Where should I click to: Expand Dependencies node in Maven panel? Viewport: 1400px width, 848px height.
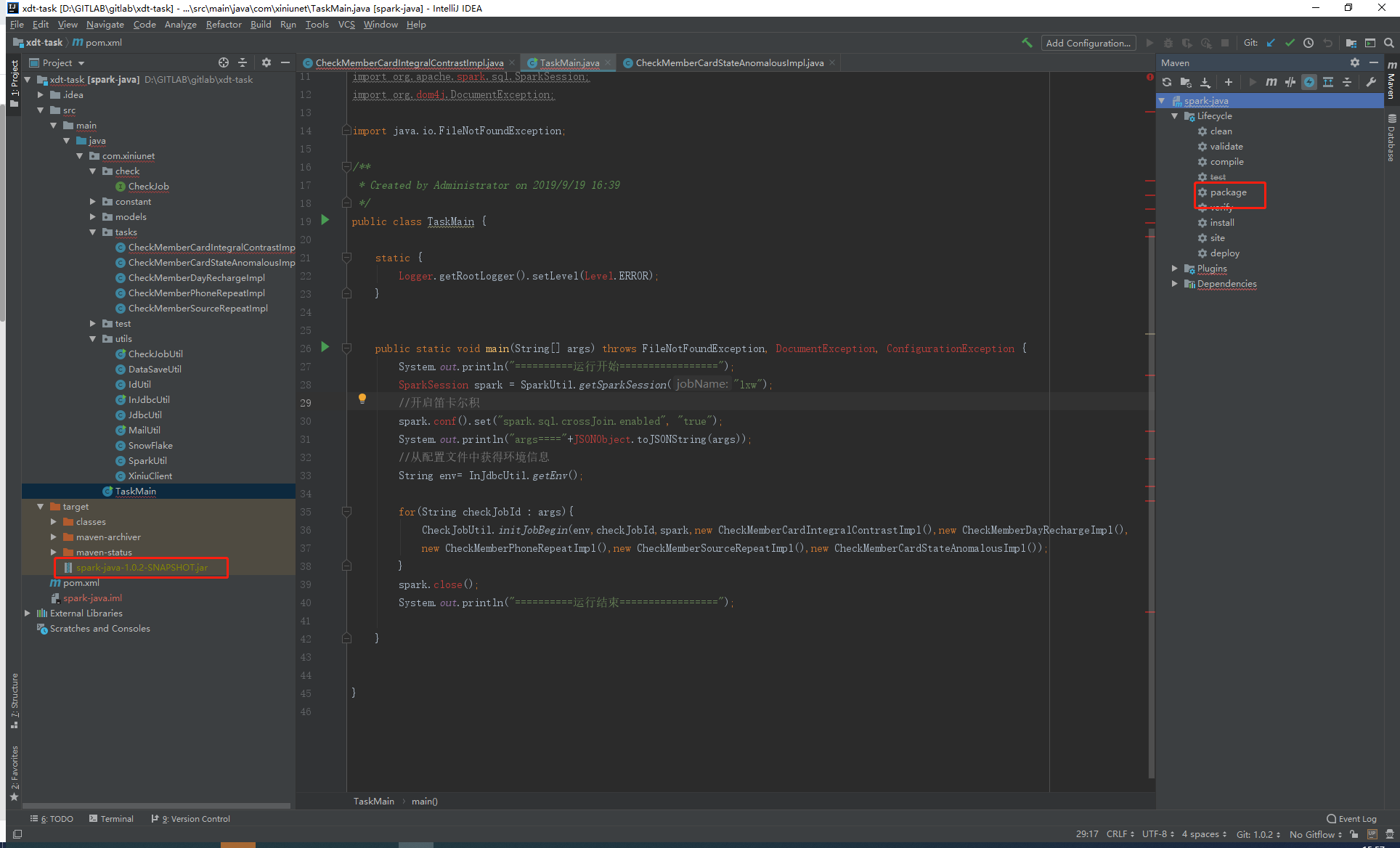(x=1175, y=284)
